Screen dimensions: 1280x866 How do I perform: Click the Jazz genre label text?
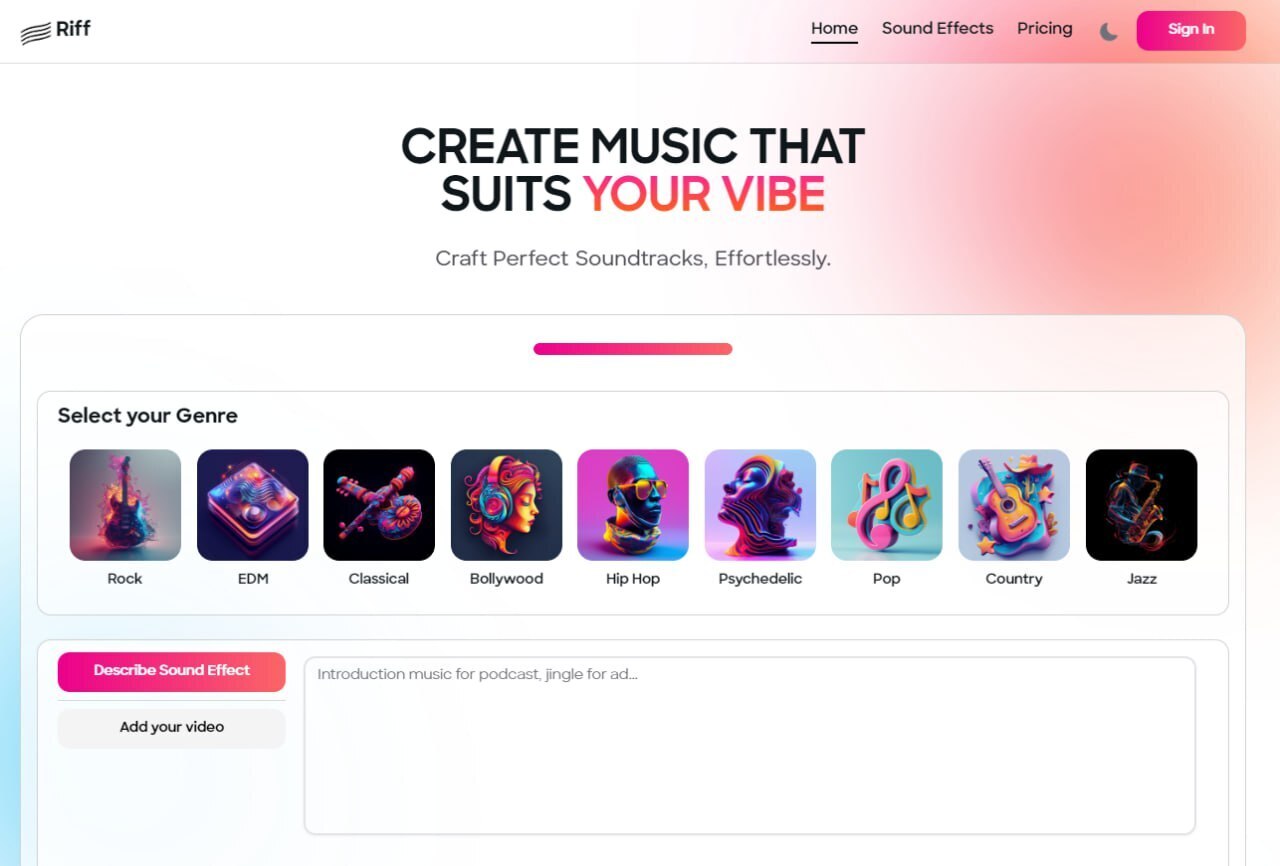[x=1141, y=579]
